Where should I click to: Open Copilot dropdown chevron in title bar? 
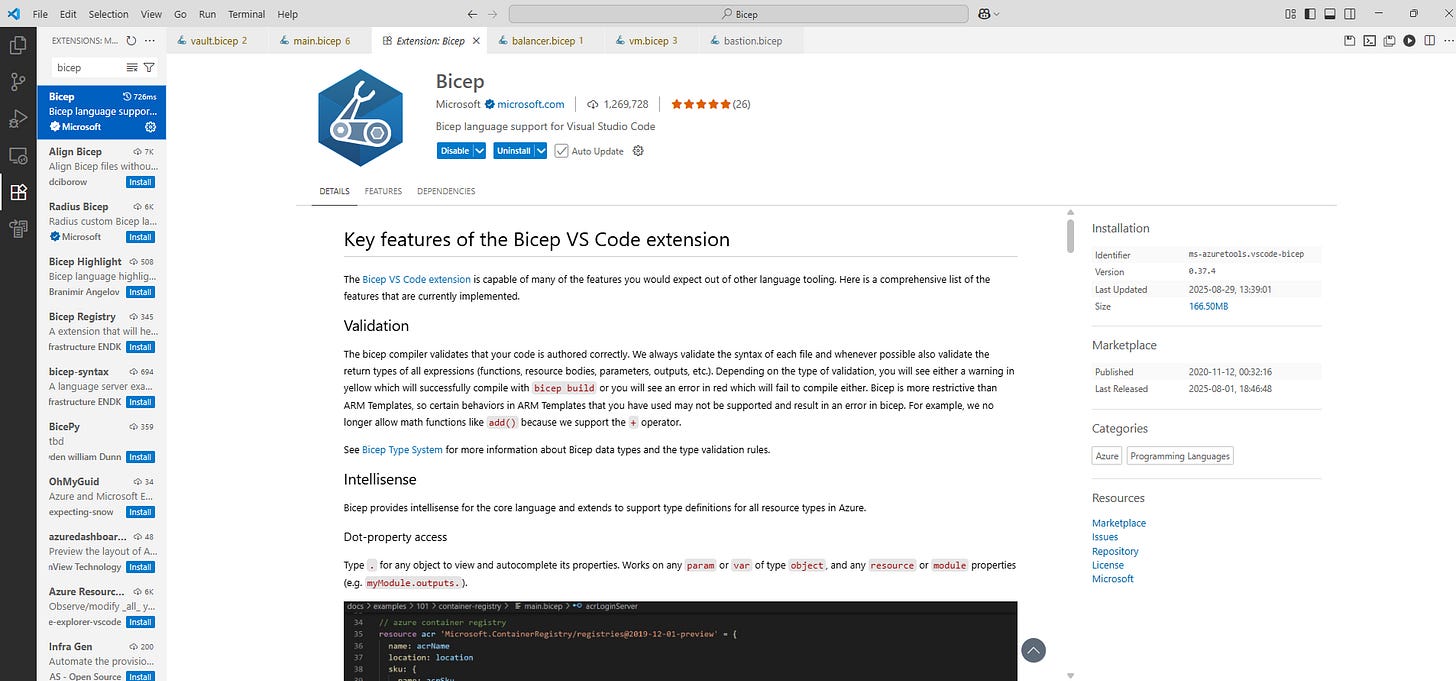[x=997, y=14]
